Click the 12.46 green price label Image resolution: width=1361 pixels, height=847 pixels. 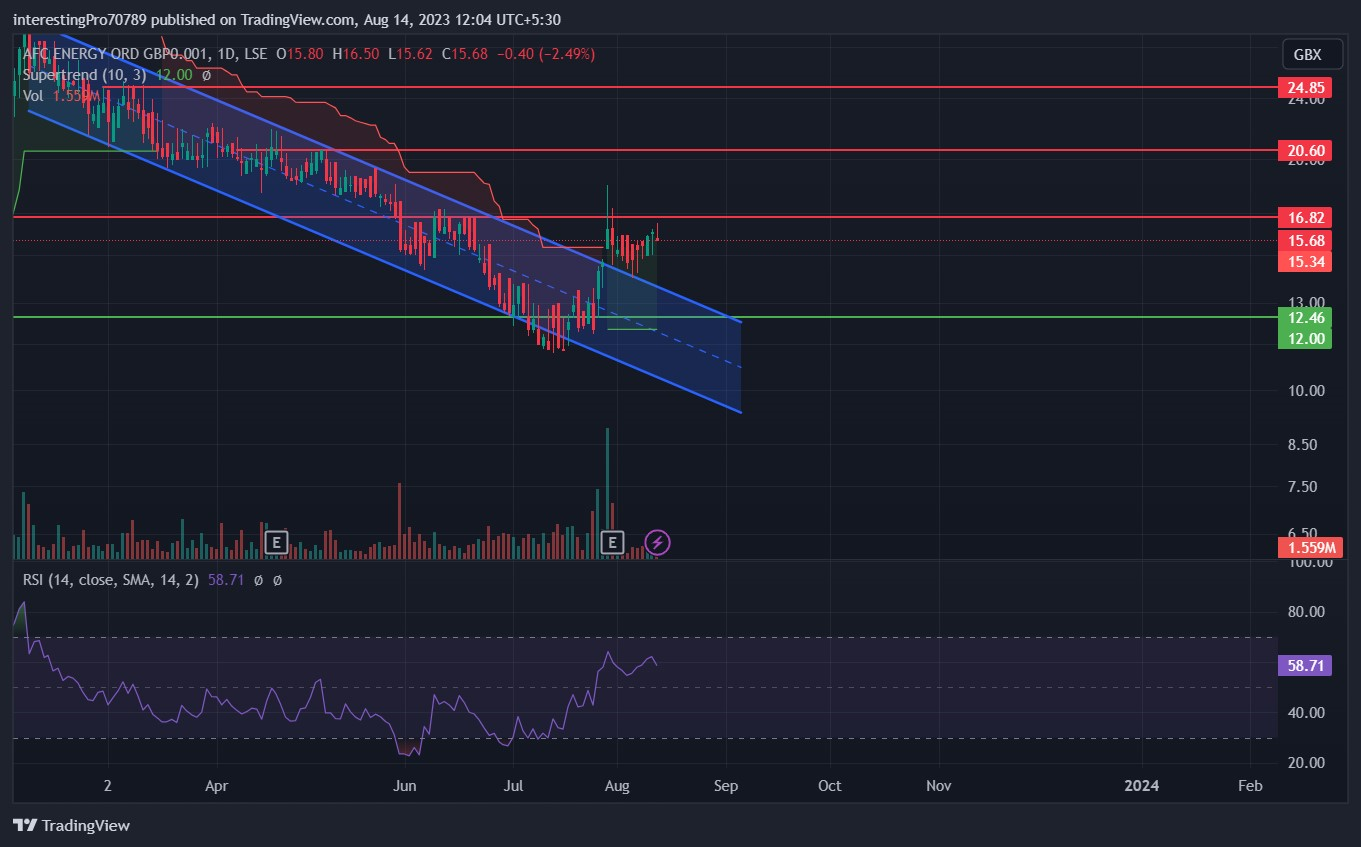point(1306,318)
